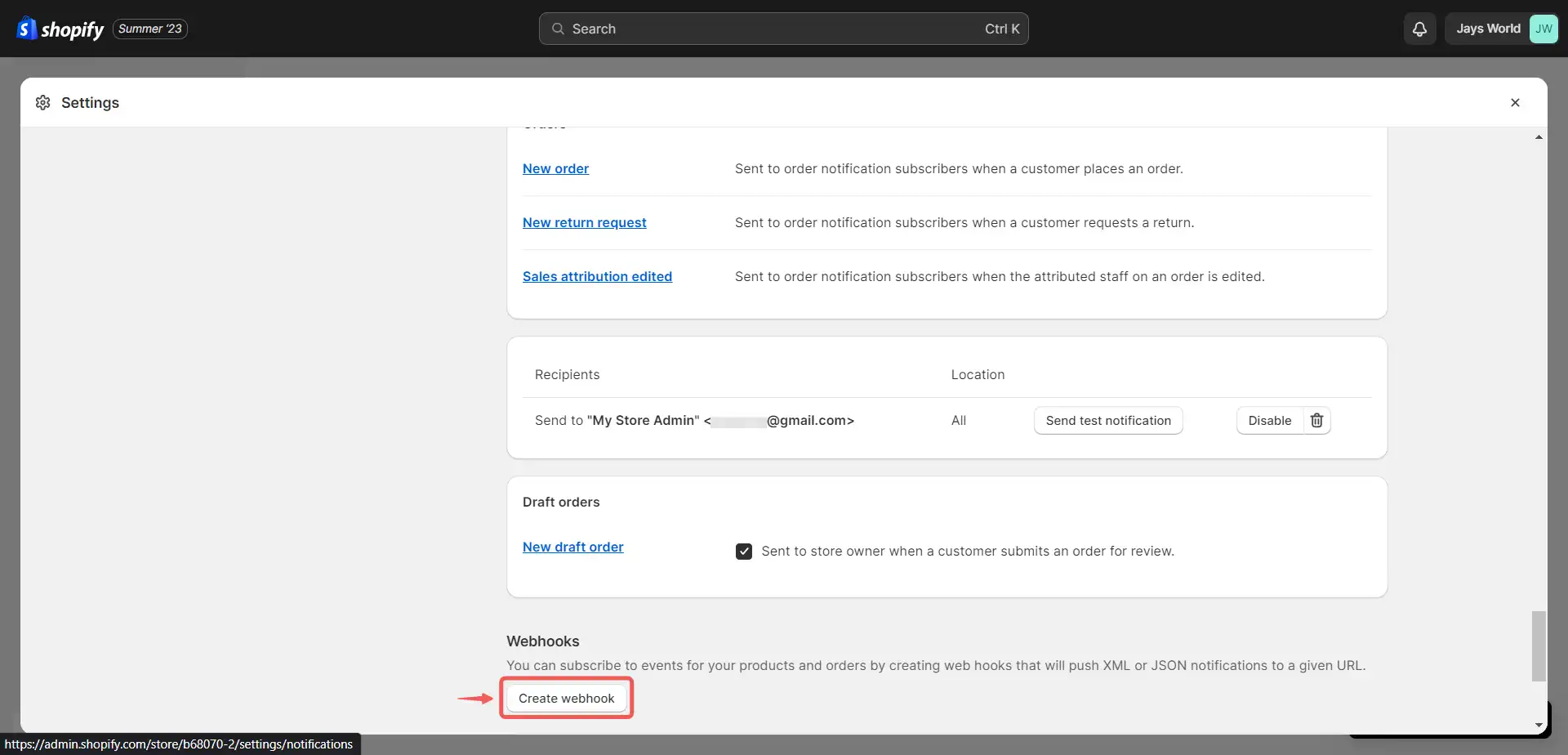The height and width of the screenshot is (755, 1568).
Task: Click the Shopify logo
Action: [x=60, y=29]
